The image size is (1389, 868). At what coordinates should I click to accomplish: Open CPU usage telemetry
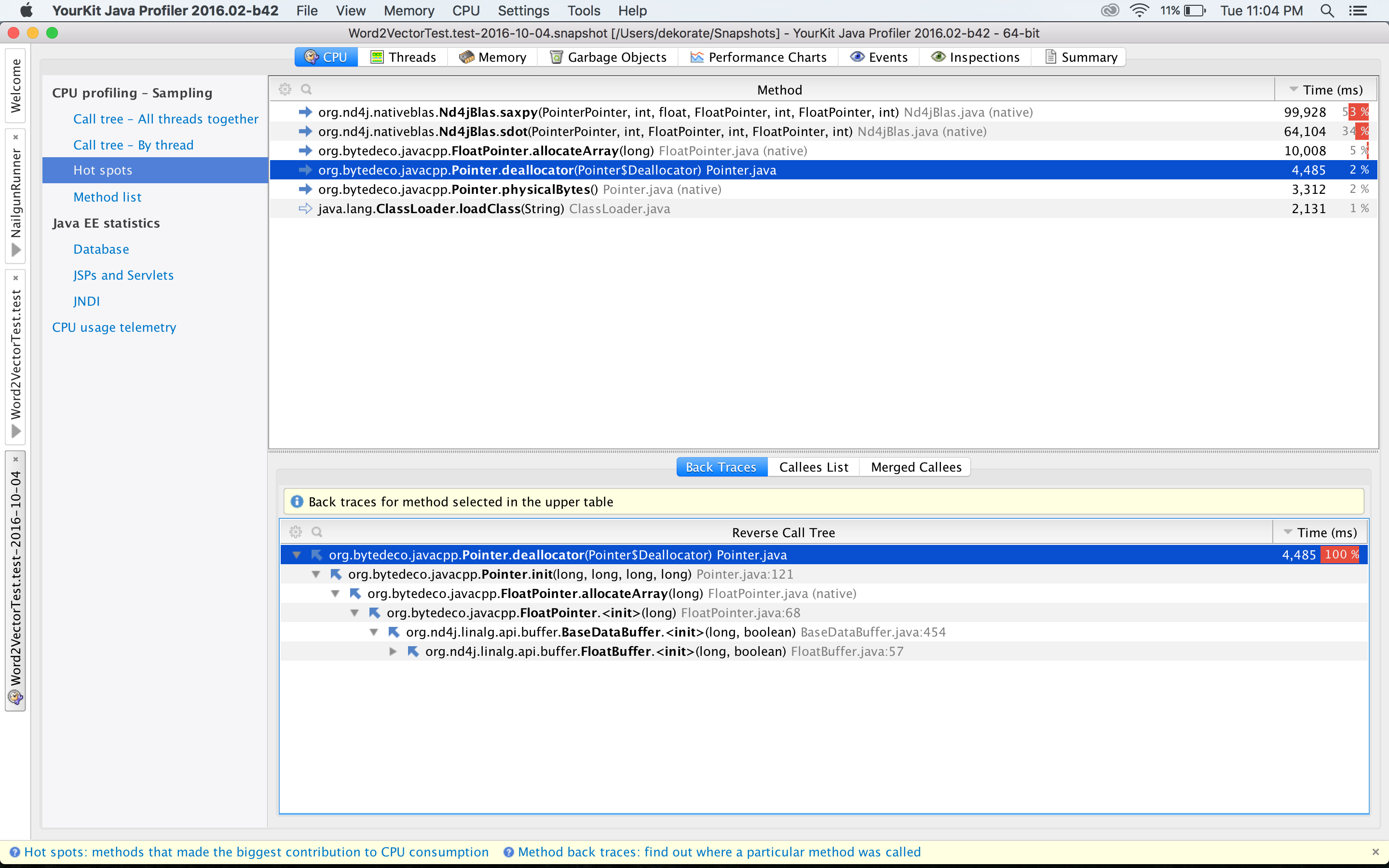114,327
